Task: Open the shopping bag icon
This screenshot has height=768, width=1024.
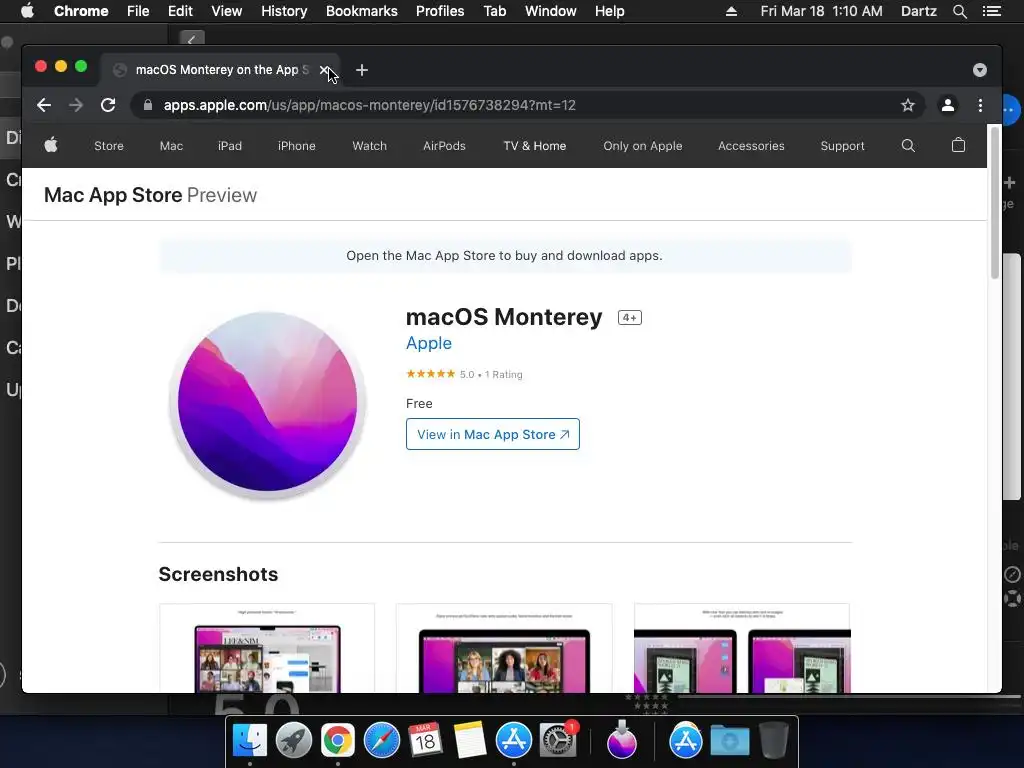Action: (958, 145)
